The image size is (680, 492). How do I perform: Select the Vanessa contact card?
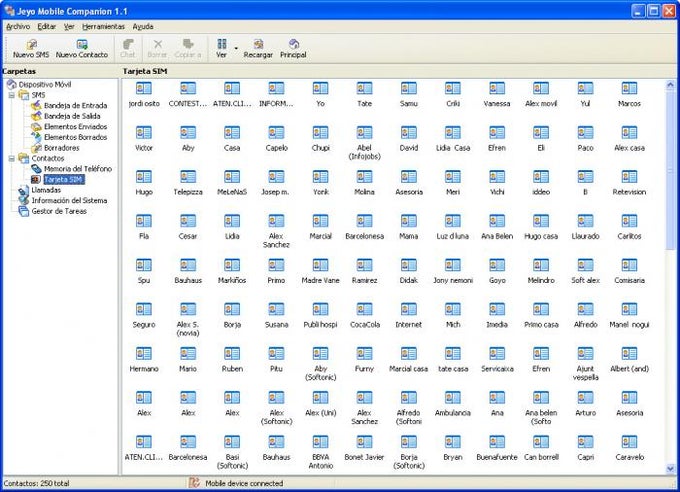click(497, 89)
